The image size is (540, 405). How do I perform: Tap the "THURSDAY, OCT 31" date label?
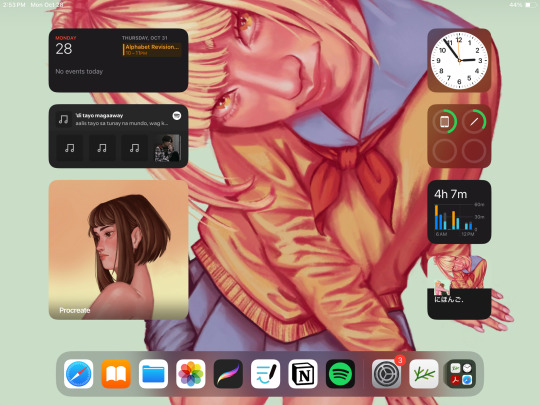pos(145,38)
